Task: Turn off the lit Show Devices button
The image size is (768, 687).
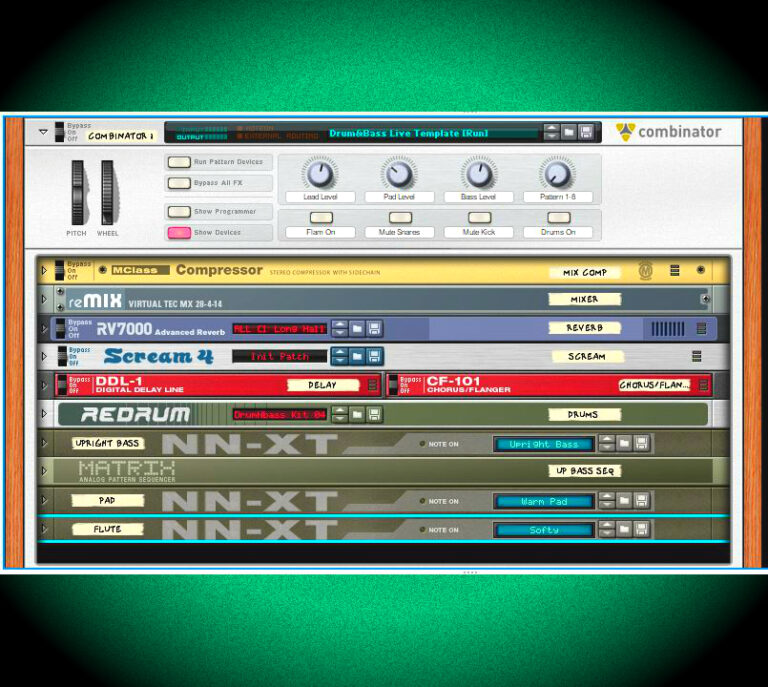Action: 179,233
